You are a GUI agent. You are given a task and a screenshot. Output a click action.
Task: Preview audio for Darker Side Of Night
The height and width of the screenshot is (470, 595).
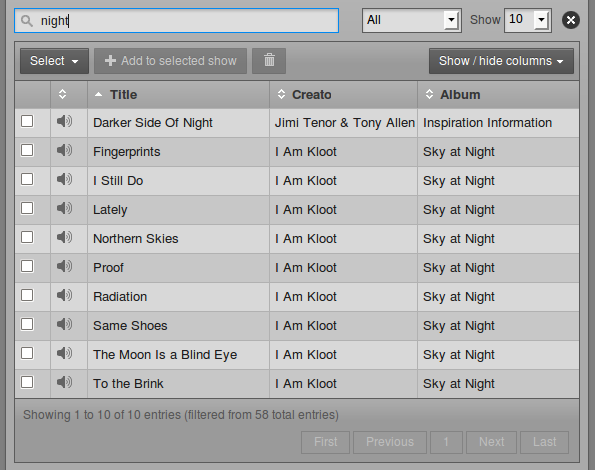[65, 121]
